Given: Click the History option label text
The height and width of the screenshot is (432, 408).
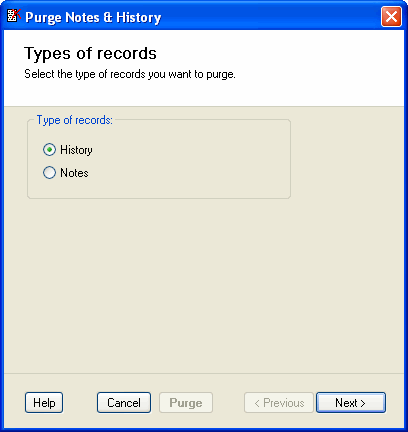Looking at the screenshot, I should point(76,150).
